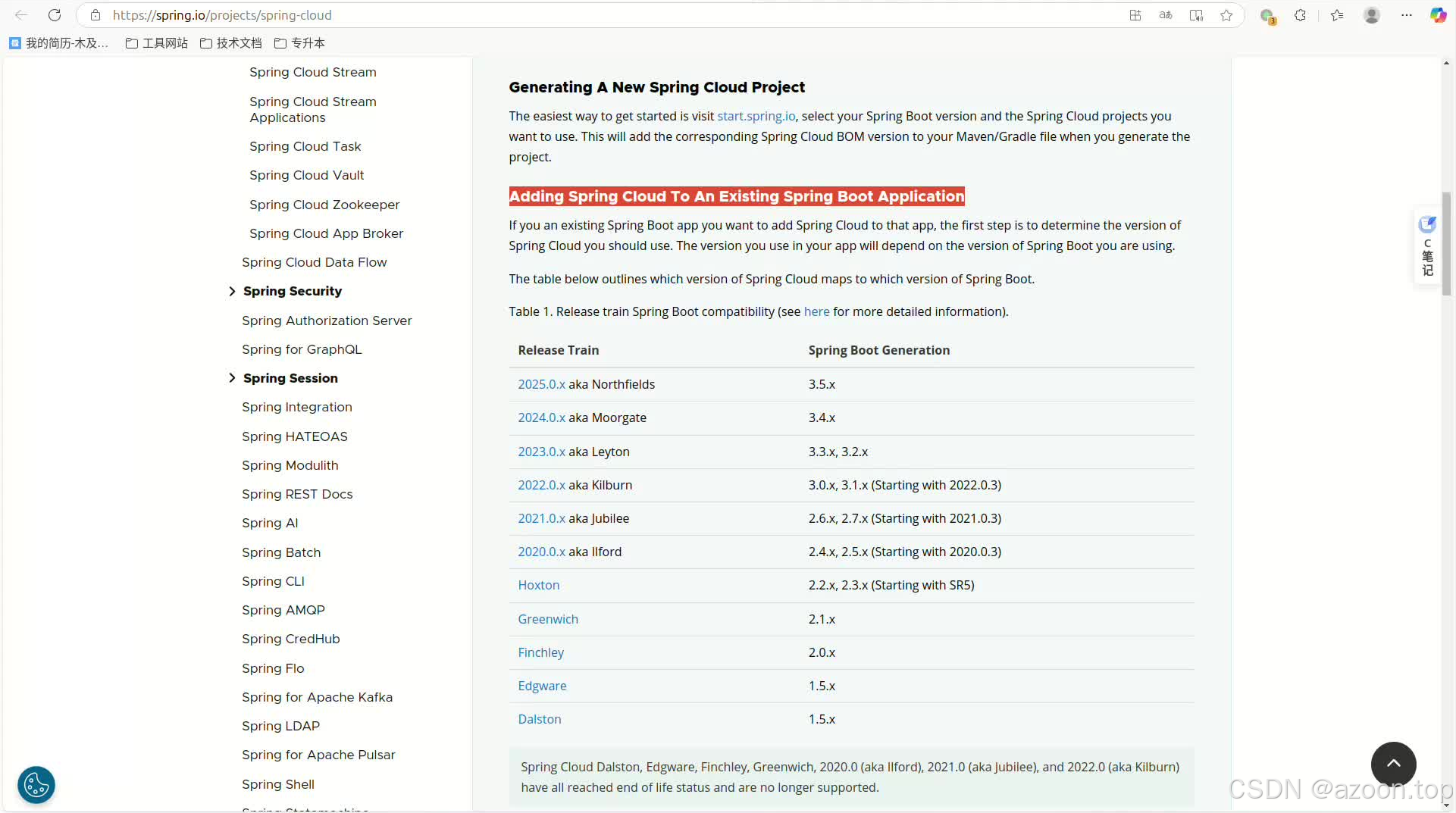The height and width of the screenshot is (813, 1456).
Task: Open the 专升本 bookmark folder
Action: [x=300, y=43]
